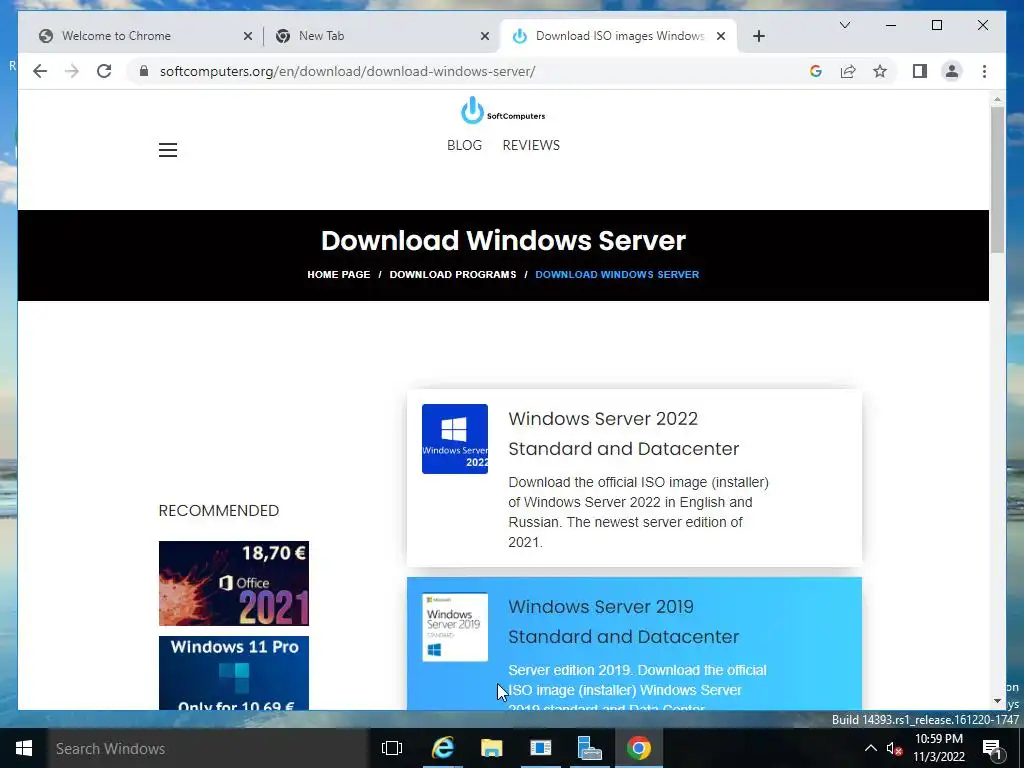Open File Explorer from taskbar
The image size is (1024, 768).
(x=492, y=748)
